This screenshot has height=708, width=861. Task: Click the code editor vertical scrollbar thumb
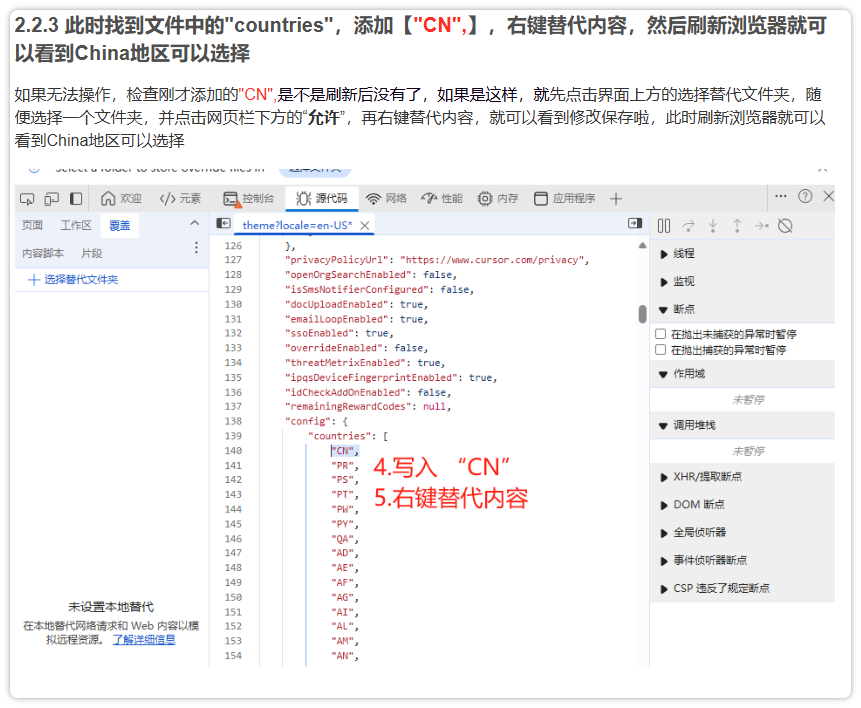coord(642,314)
